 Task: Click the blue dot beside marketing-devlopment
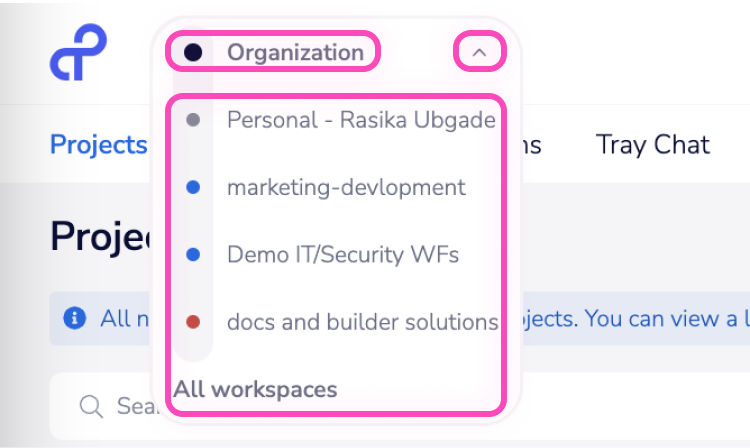(x=194, y=187)
